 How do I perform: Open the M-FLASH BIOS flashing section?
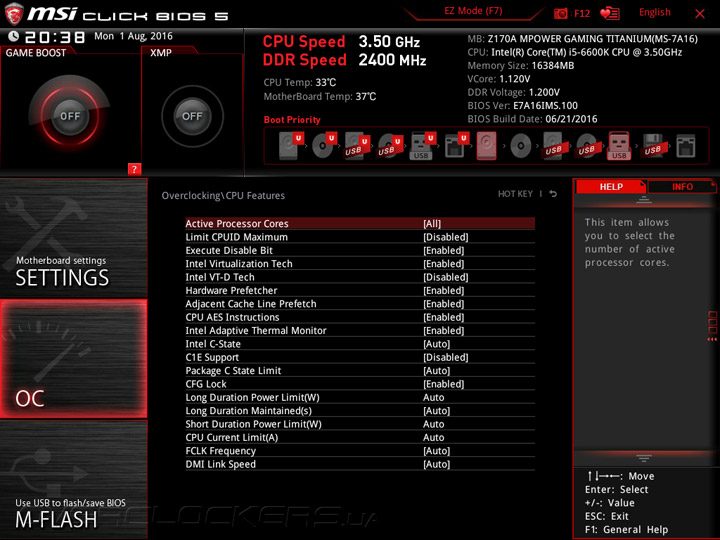tap(73, 480)
